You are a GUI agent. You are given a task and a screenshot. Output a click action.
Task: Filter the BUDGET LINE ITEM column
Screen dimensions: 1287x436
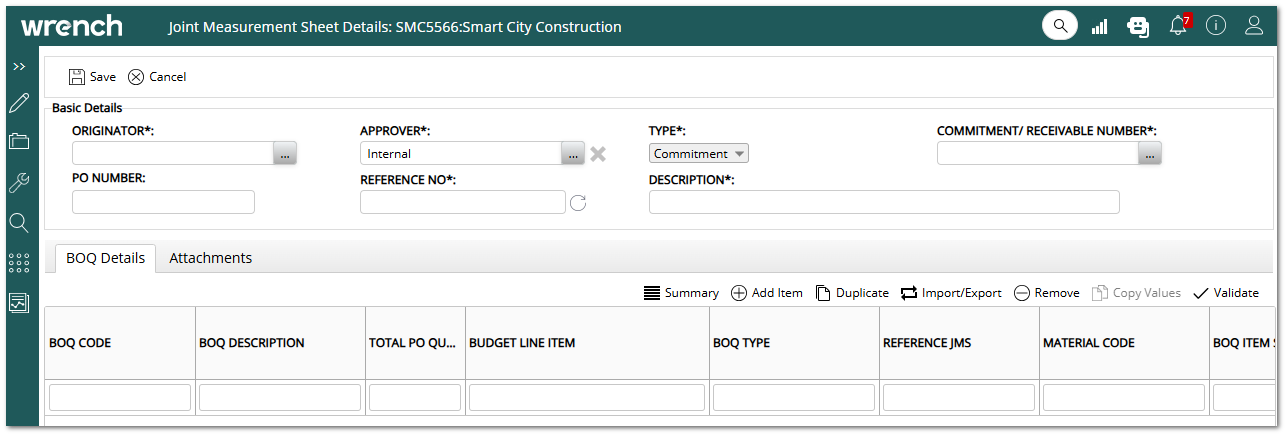click(587, 398)
